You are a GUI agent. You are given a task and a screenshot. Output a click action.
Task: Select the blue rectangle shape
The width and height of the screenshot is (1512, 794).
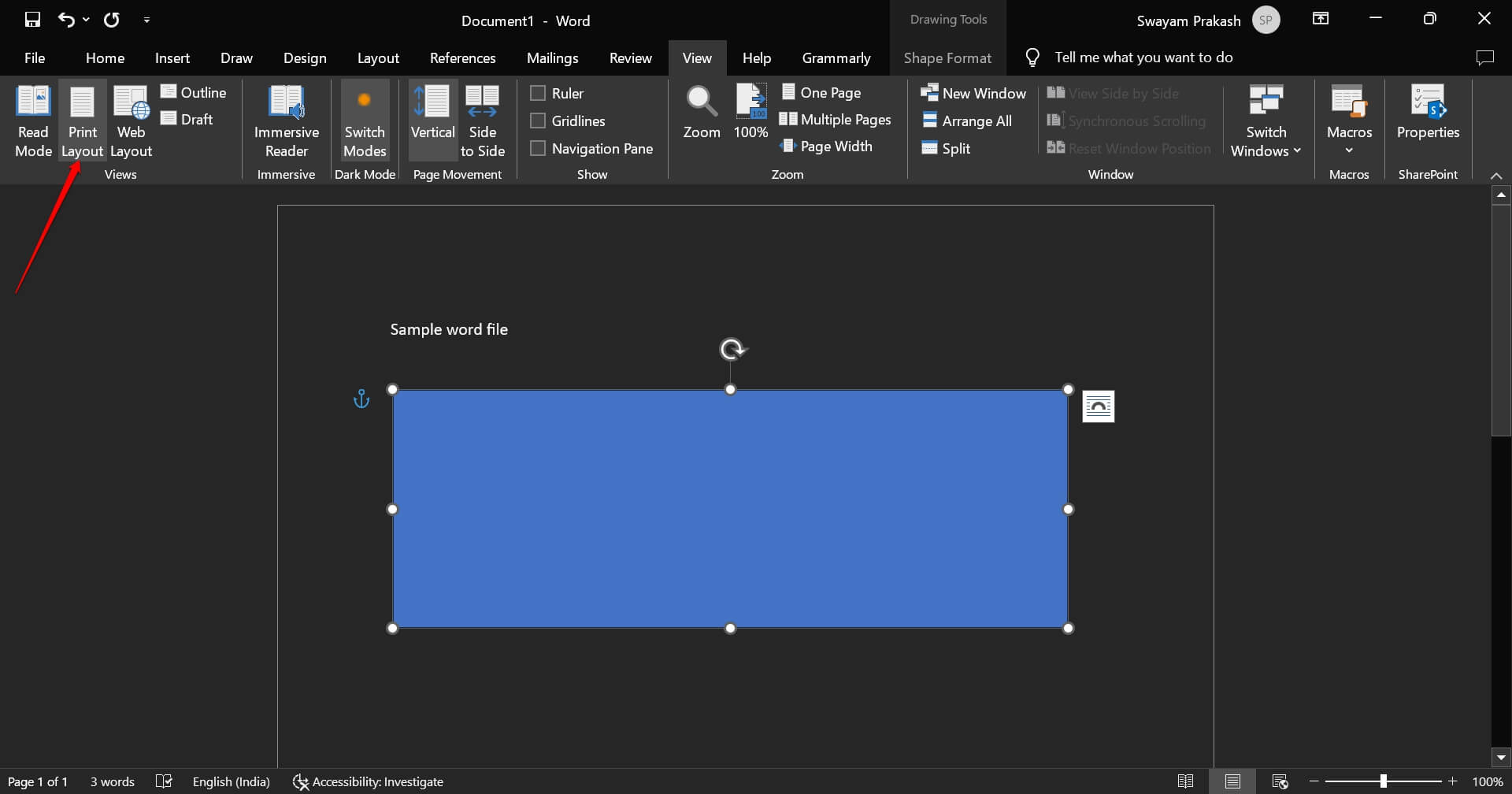tap(730, 507)
